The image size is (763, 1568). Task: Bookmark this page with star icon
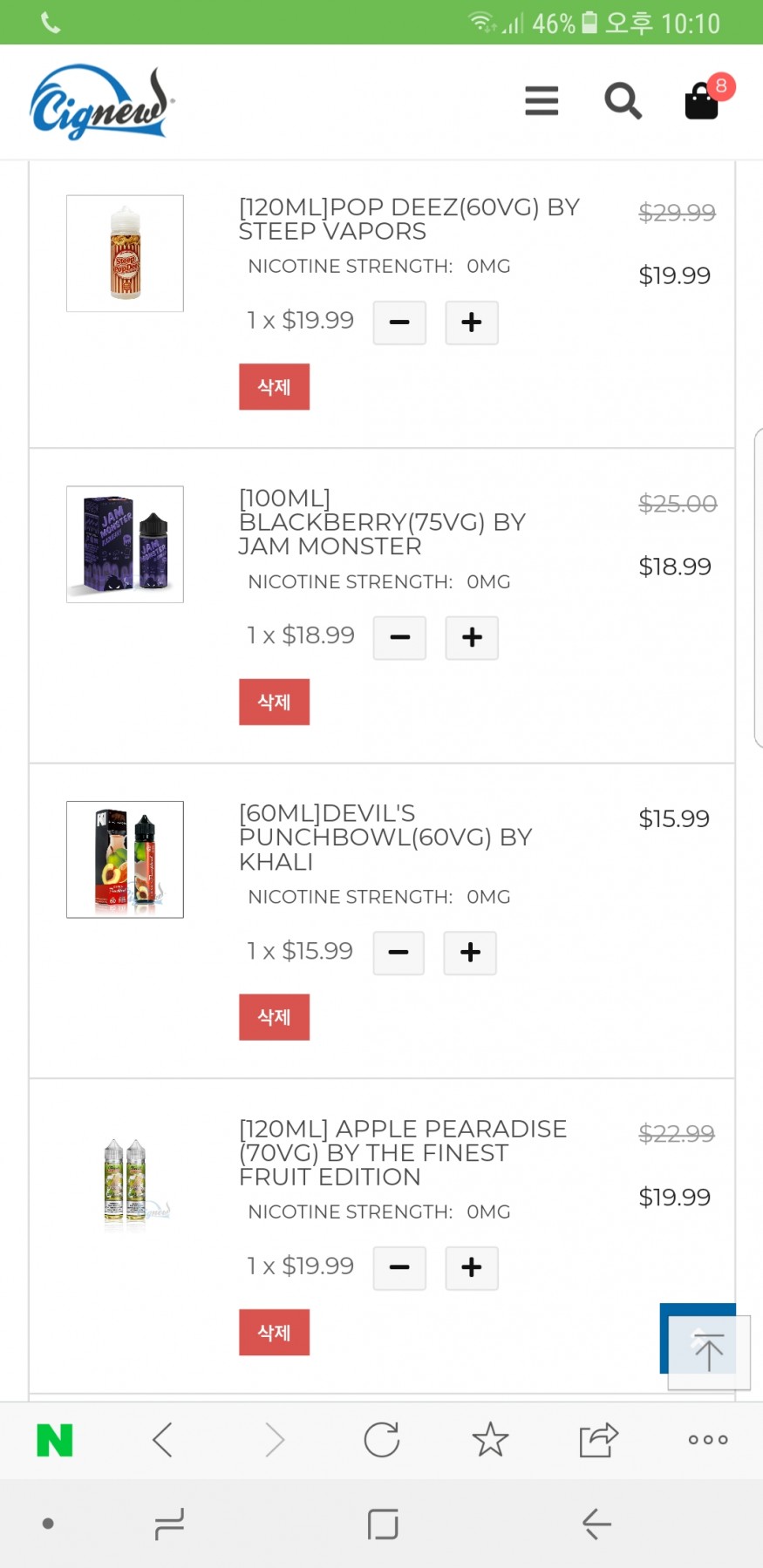(x=490, y=1440)
